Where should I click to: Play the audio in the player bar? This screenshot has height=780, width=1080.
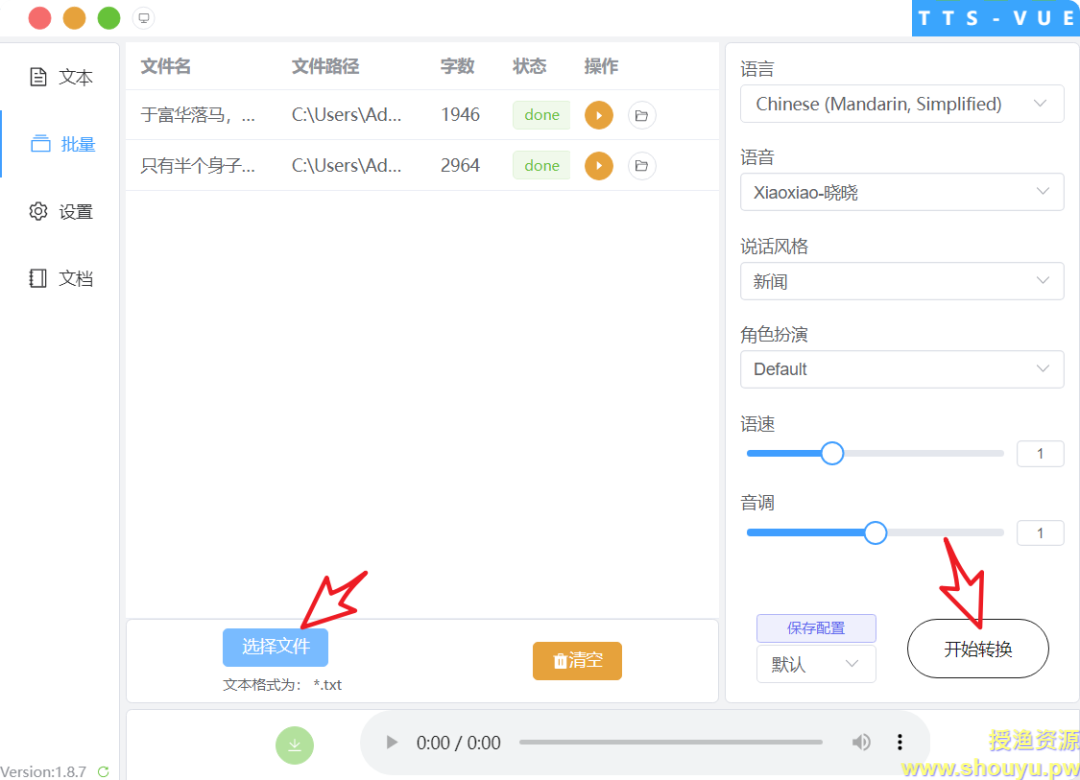point(391,742)
